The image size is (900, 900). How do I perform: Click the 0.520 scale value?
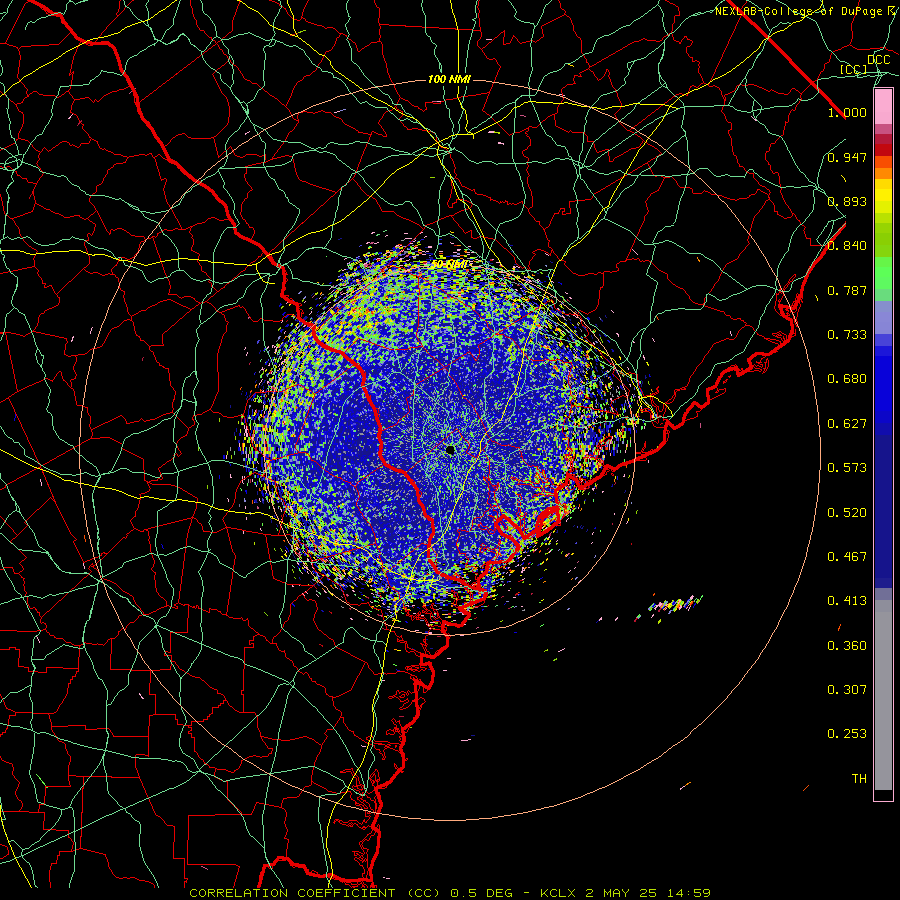[x=847, y=513]
